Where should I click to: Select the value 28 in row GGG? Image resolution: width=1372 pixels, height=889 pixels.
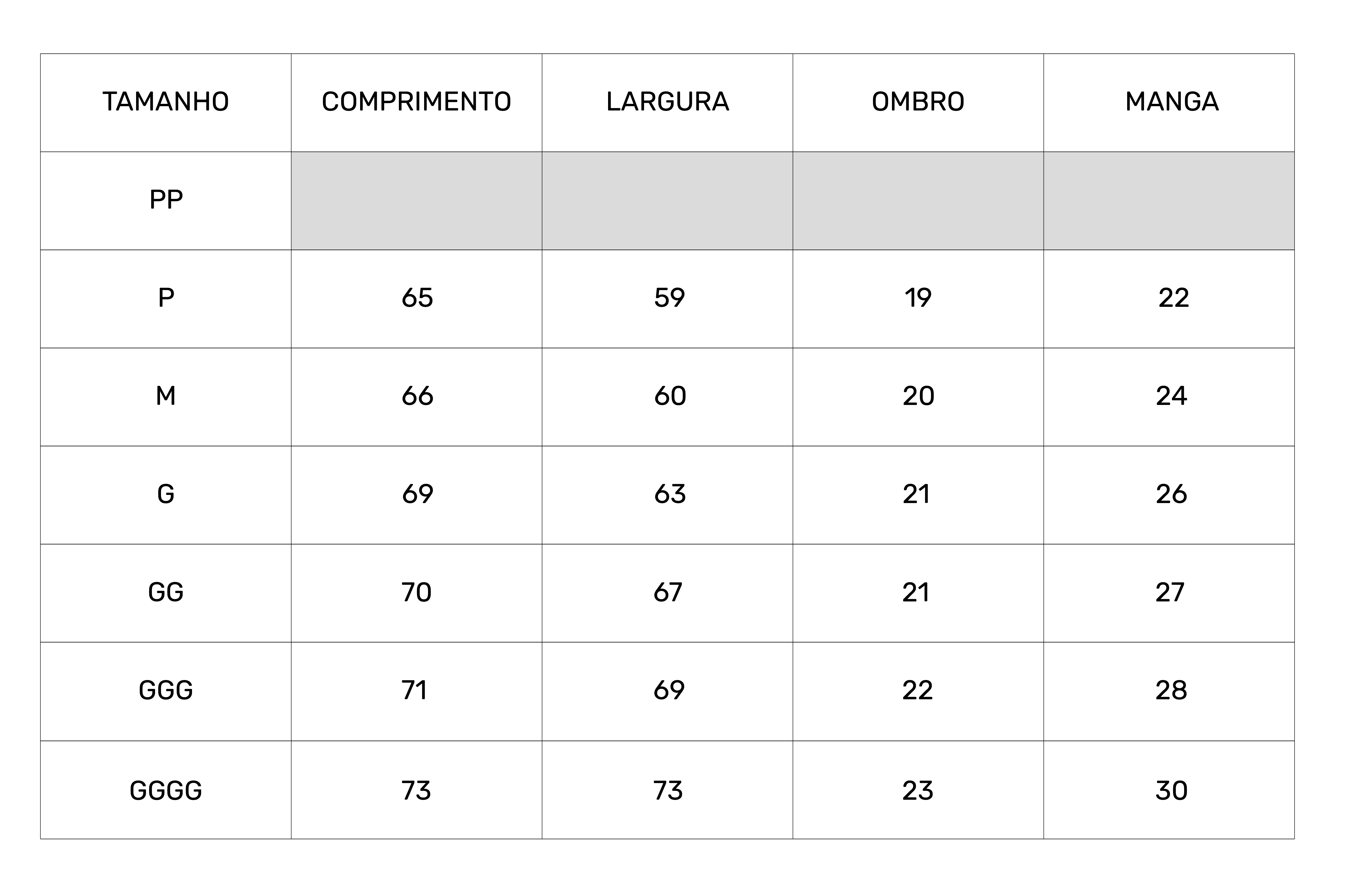(1171, 690)
